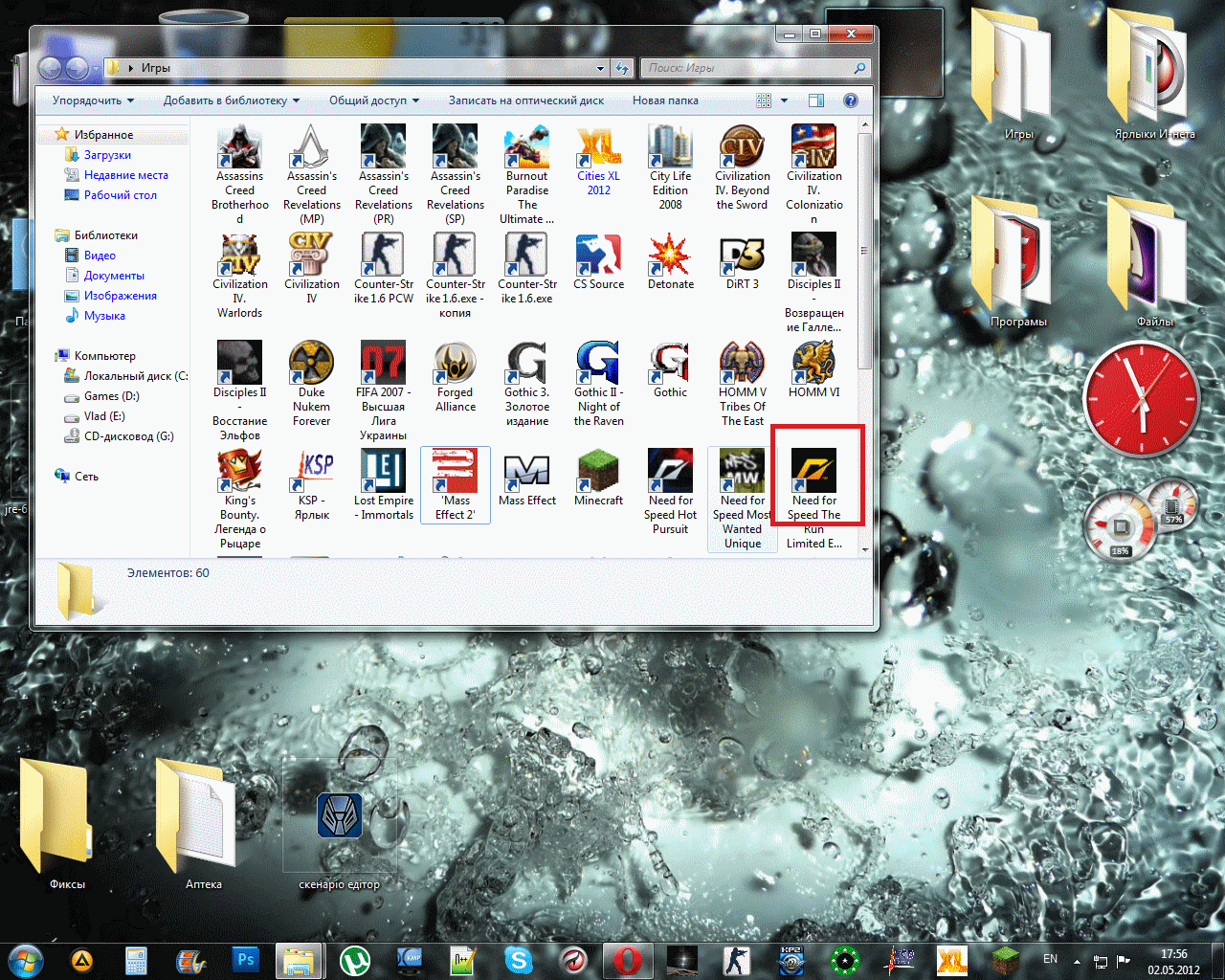Switch to Opera in the taskbar

(x=628, y=959)
